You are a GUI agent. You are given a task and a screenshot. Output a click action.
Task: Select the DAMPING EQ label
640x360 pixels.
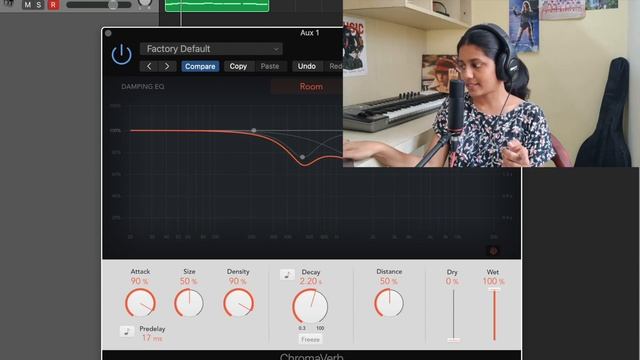(x=143, y=87)
